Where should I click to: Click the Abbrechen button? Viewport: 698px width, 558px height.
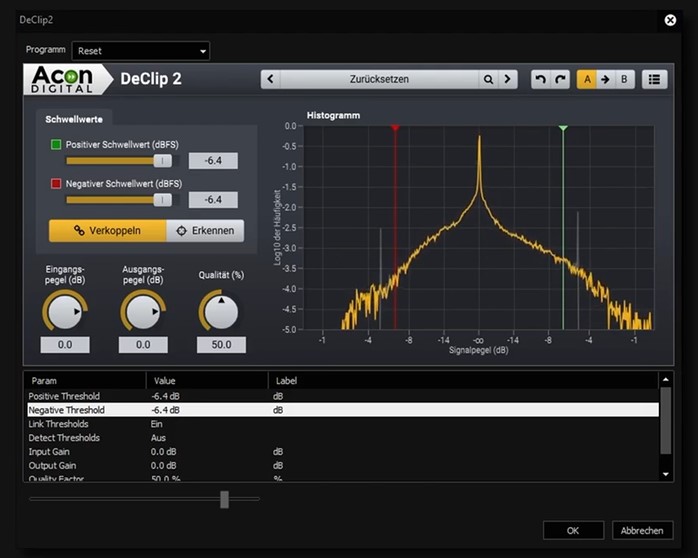[x=642, y=530]
